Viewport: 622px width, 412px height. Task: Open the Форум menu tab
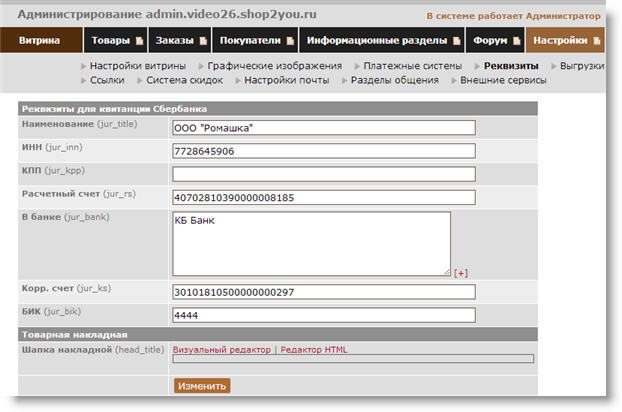pyautogui.click(x=495, y=40)
